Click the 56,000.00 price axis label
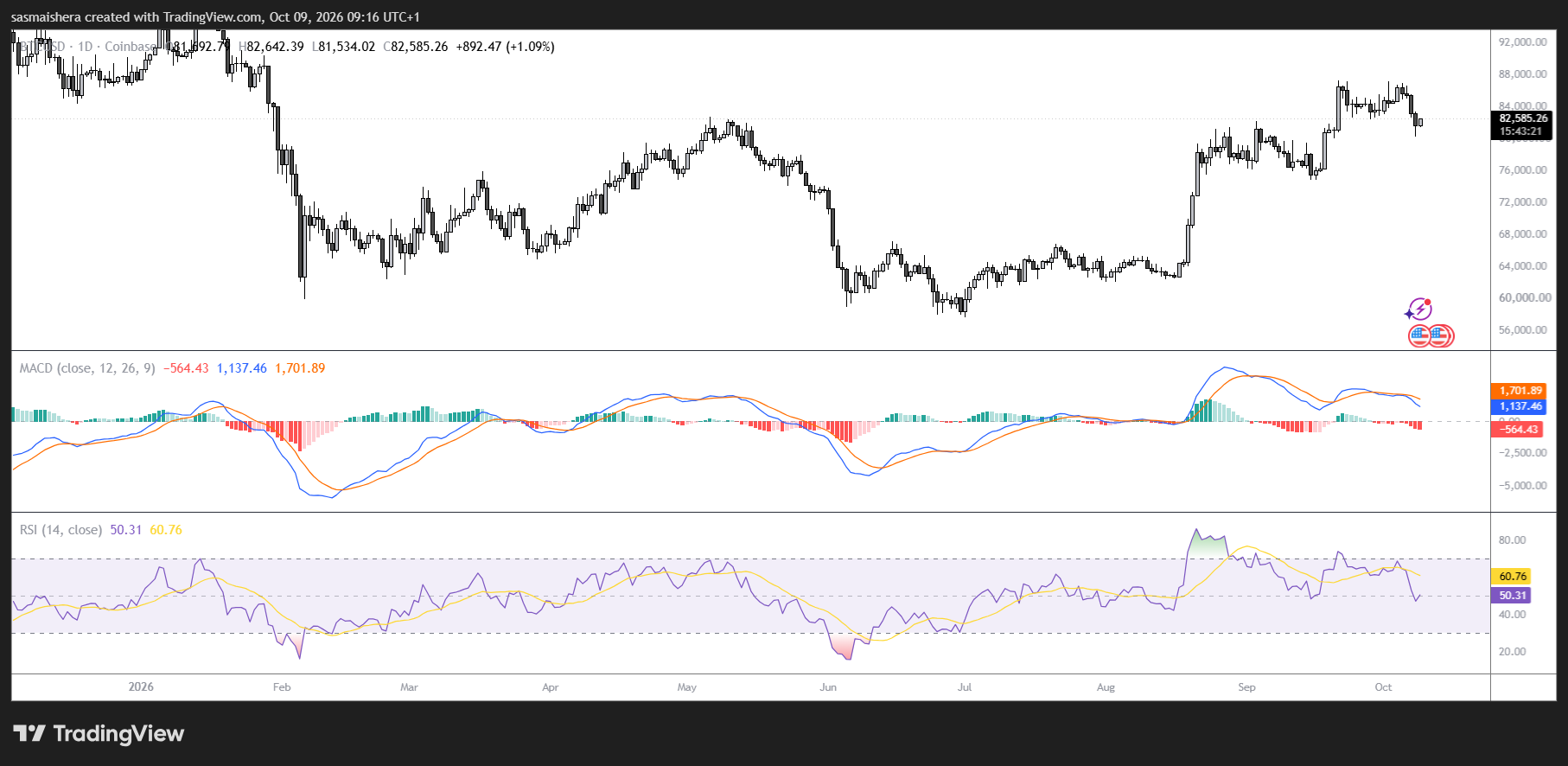 point(1522,330)
